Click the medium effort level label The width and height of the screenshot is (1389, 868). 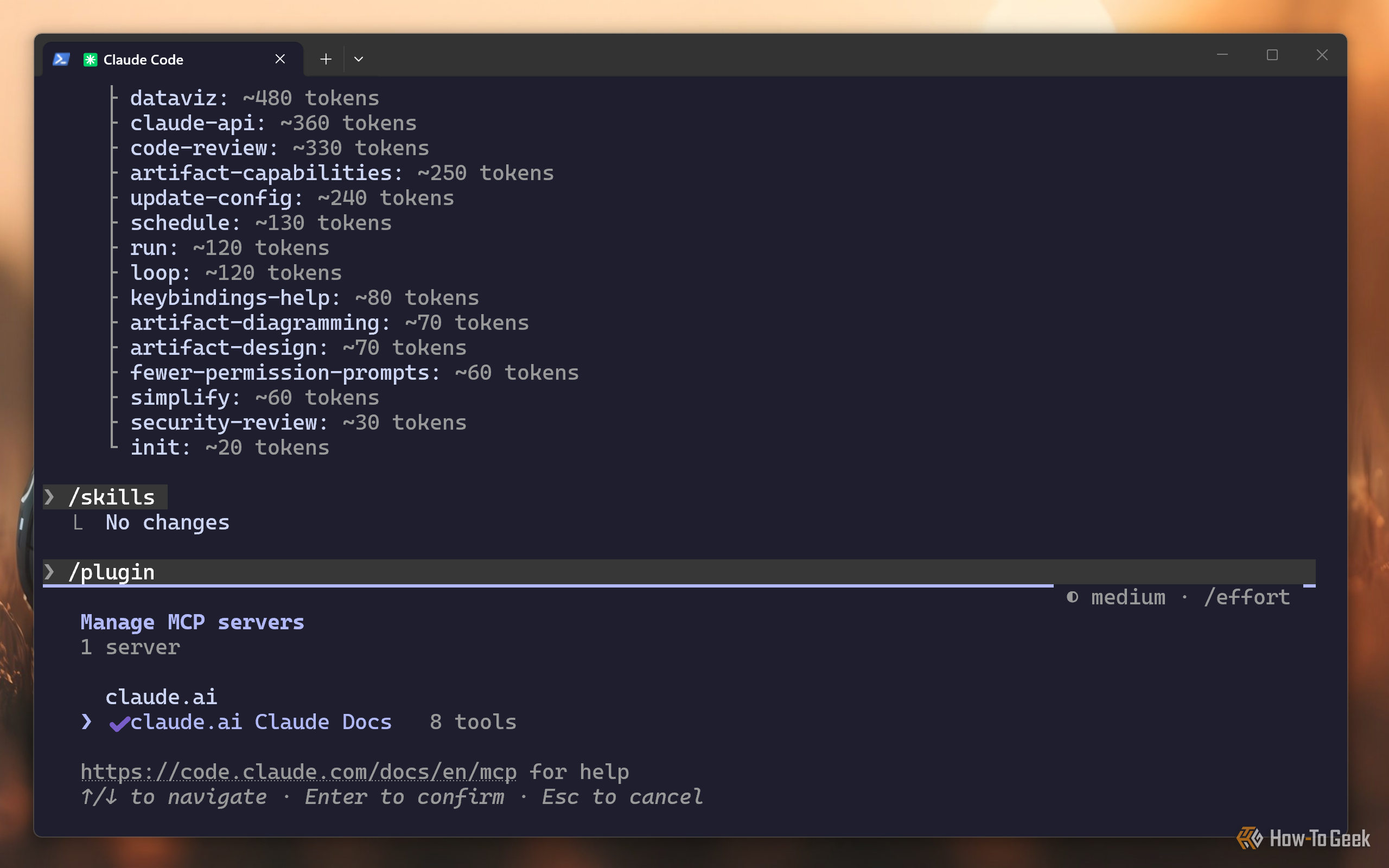(1129, 598)
